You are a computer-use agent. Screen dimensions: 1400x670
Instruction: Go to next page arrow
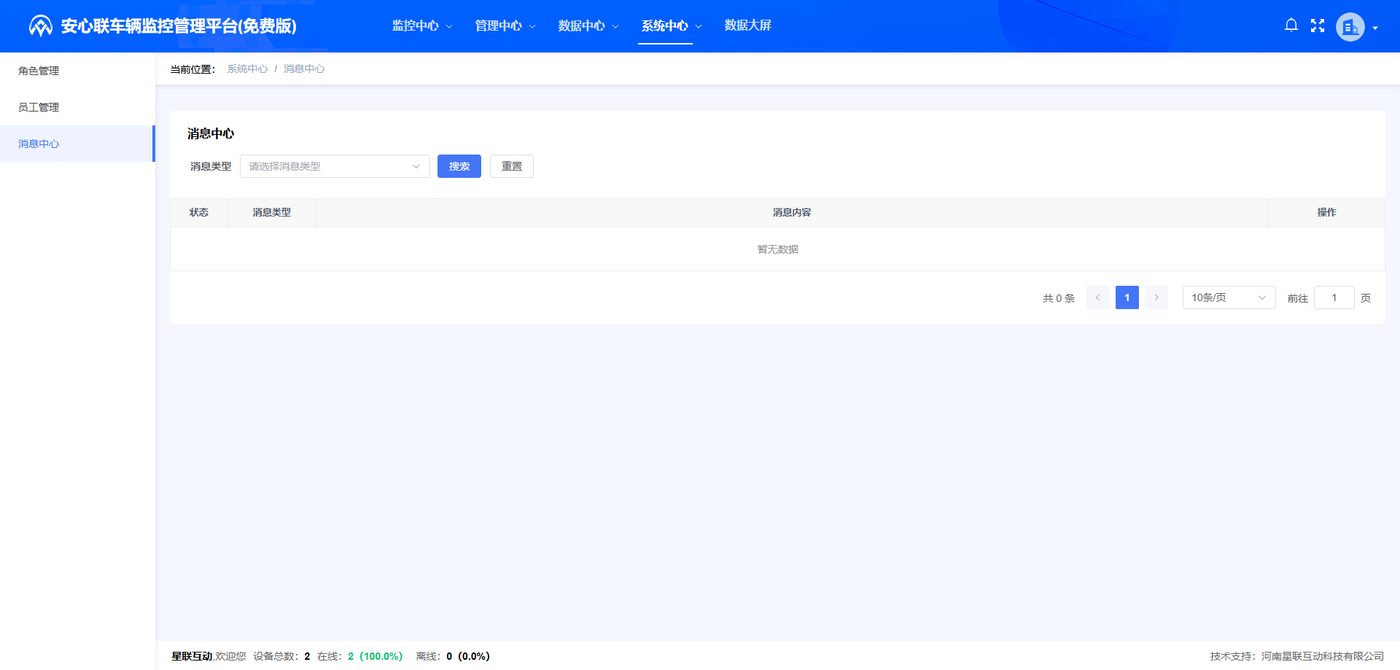point(1156,297)
